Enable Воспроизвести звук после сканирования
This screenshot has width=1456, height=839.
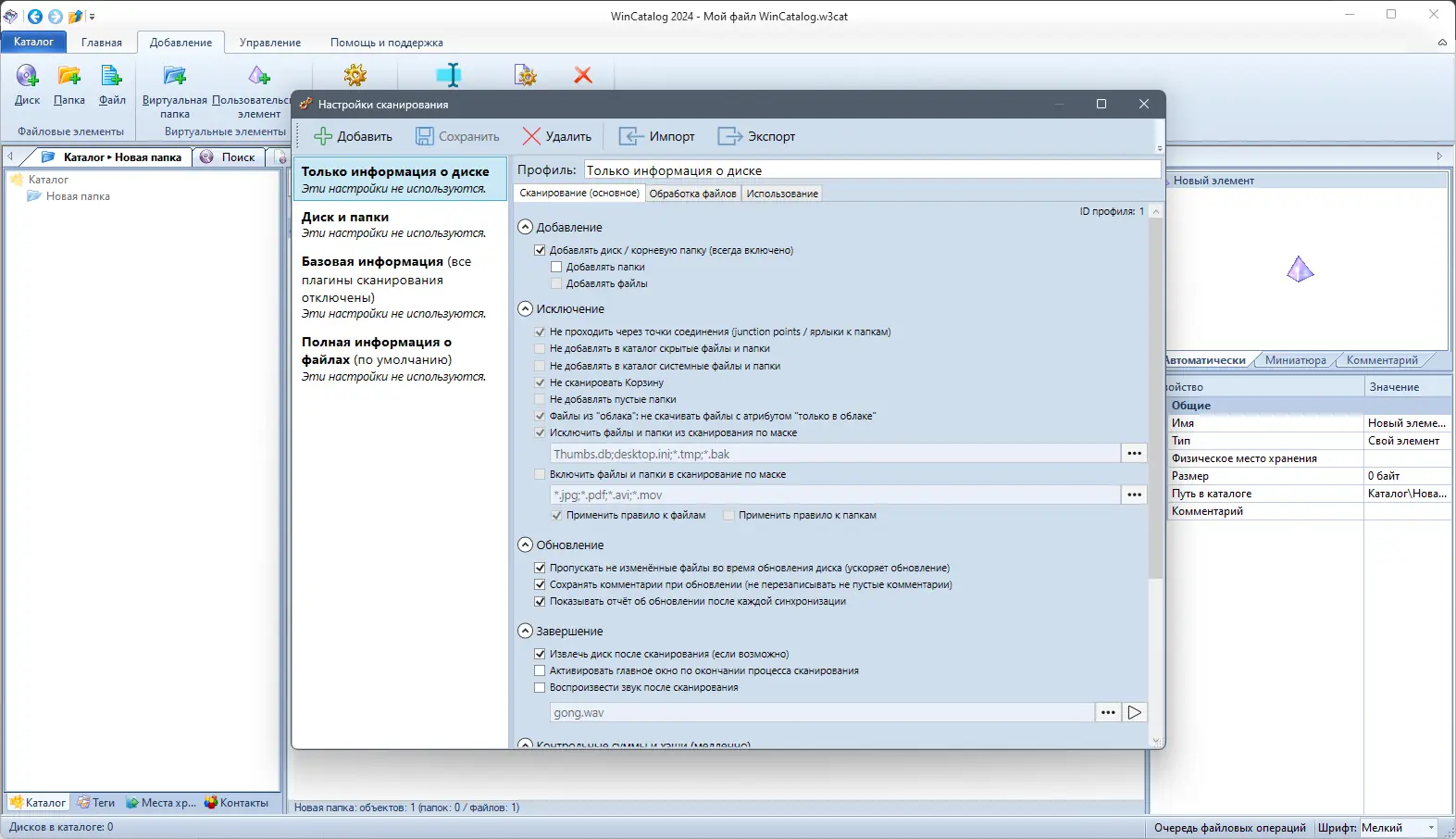click(540, 687)
